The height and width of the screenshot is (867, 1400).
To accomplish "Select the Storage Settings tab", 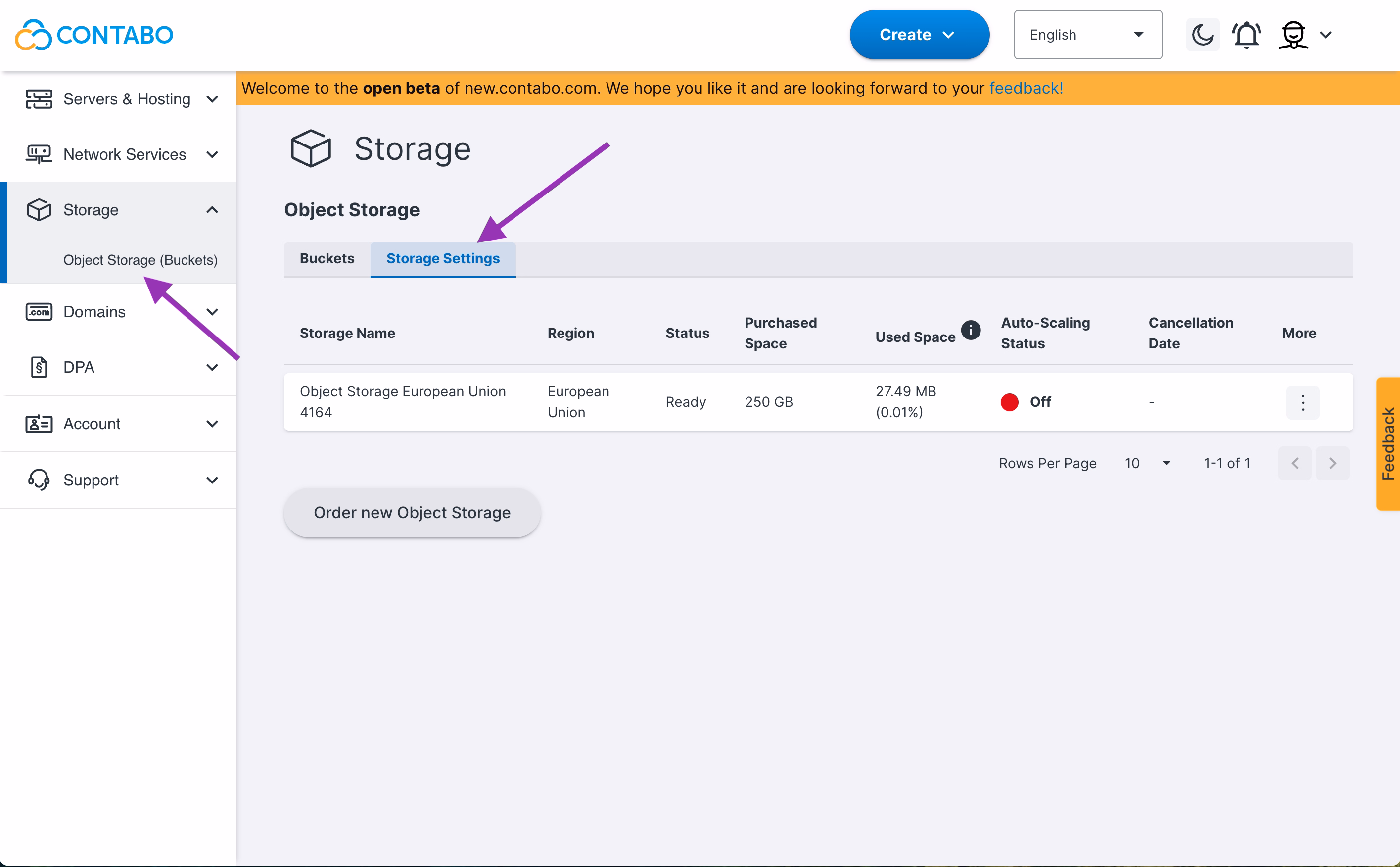I will tap(442, 259).
